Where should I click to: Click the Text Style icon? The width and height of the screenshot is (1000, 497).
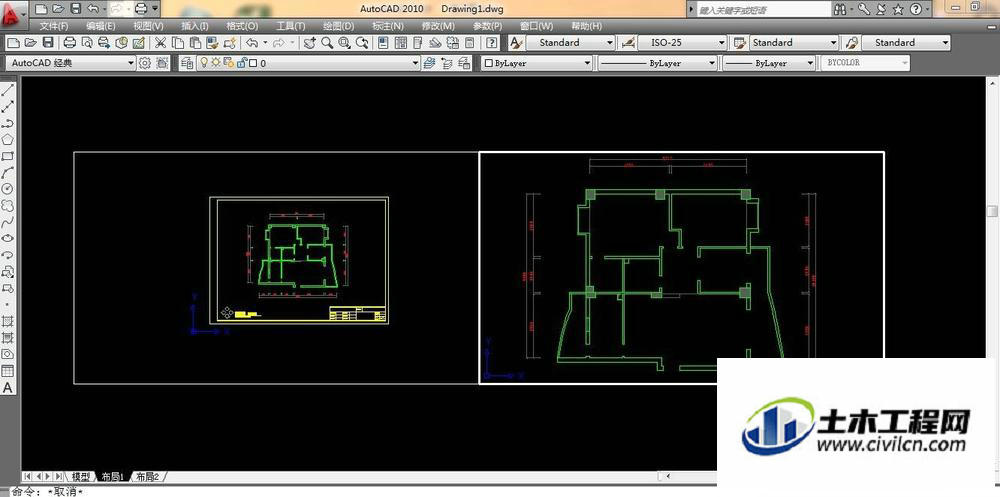point(516,43)
